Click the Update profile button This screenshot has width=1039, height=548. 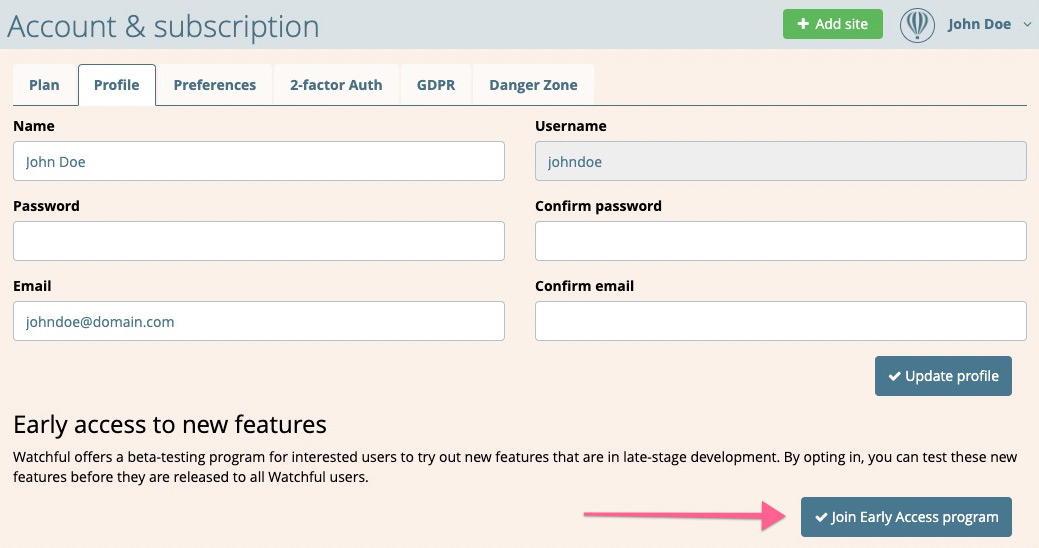click(943, 376)
